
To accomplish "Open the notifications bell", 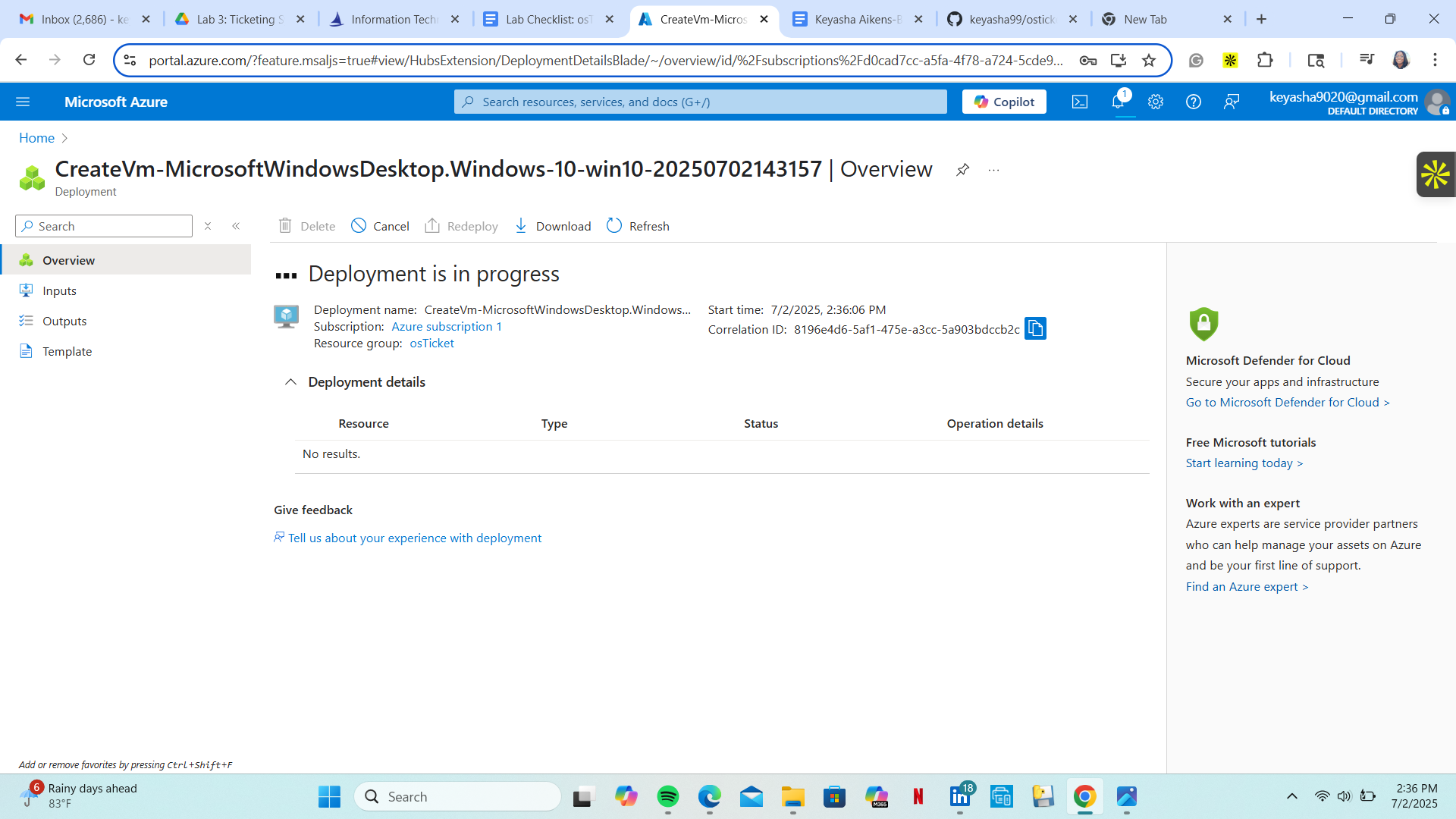I will (1118, 102).
